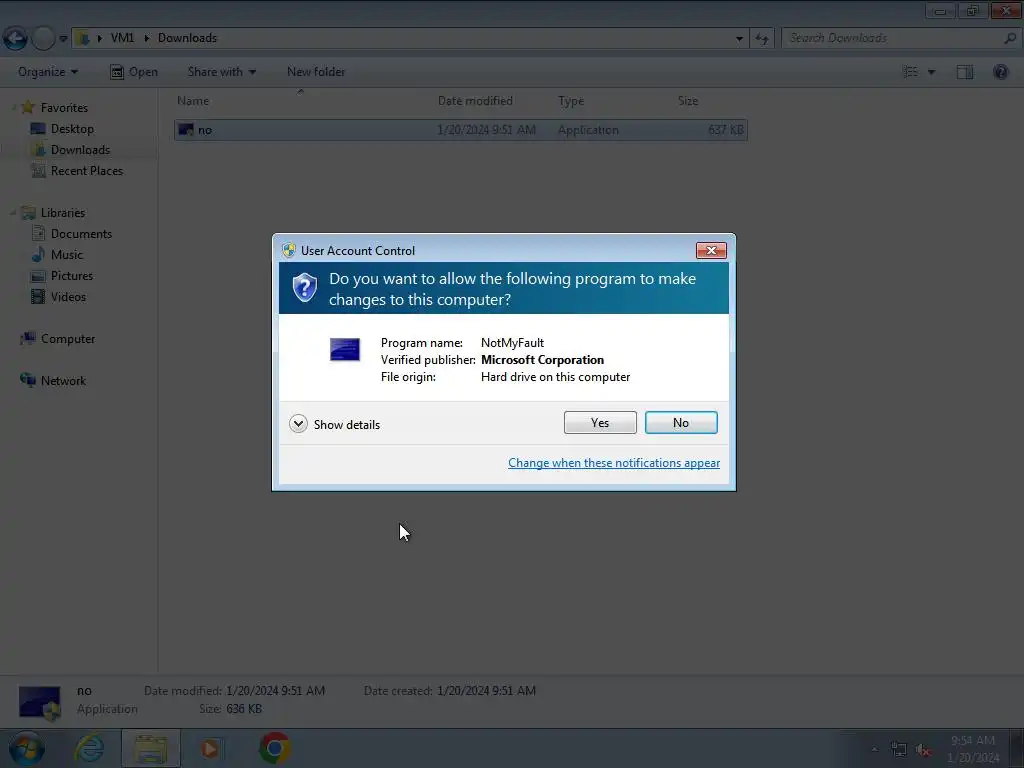
Task: Select Pictures library
Action: 72,276
